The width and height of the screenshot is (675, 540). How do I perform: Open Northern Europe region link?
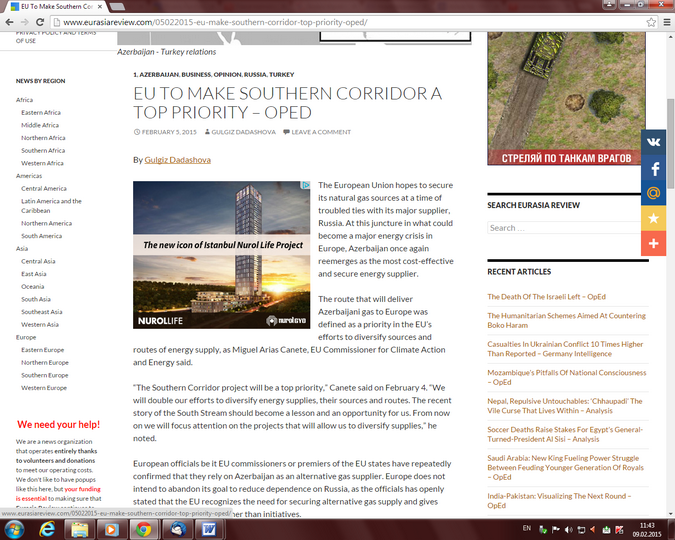point(45,363)
